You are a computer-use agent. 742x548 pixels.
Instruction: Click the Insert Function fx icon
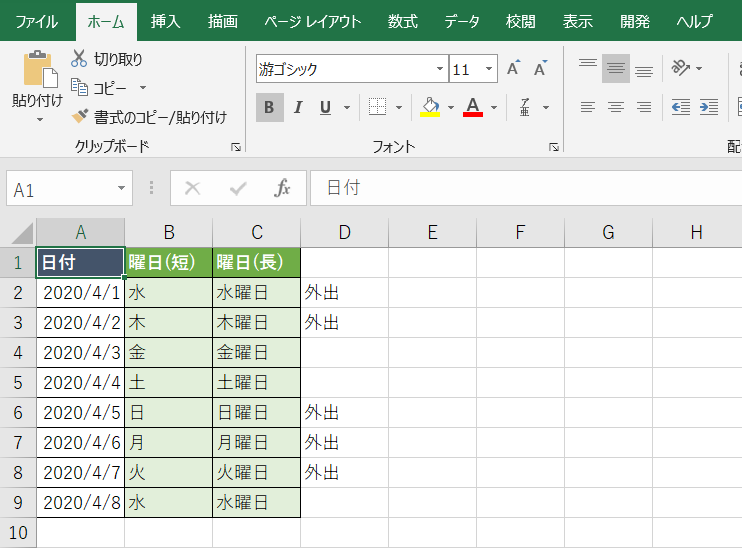click(x=282, y=188)
